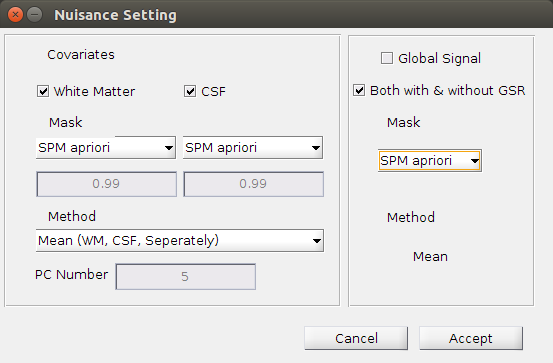Close the Nuisance Setting window
Viewport: 553px width, 363px height.
(15, 15)
